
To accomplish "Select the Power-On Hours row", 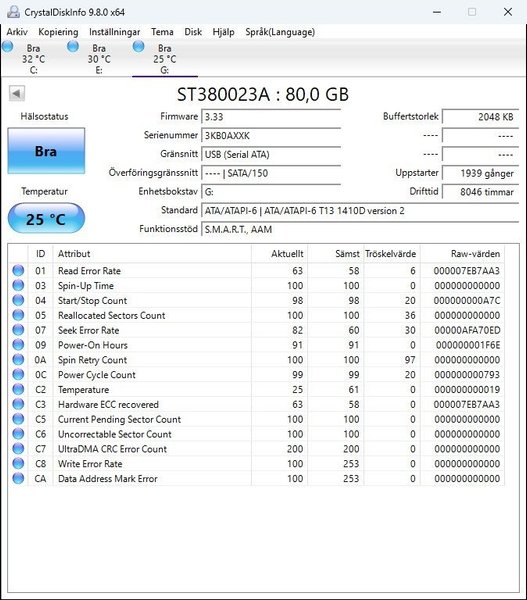I will [256, 345].
